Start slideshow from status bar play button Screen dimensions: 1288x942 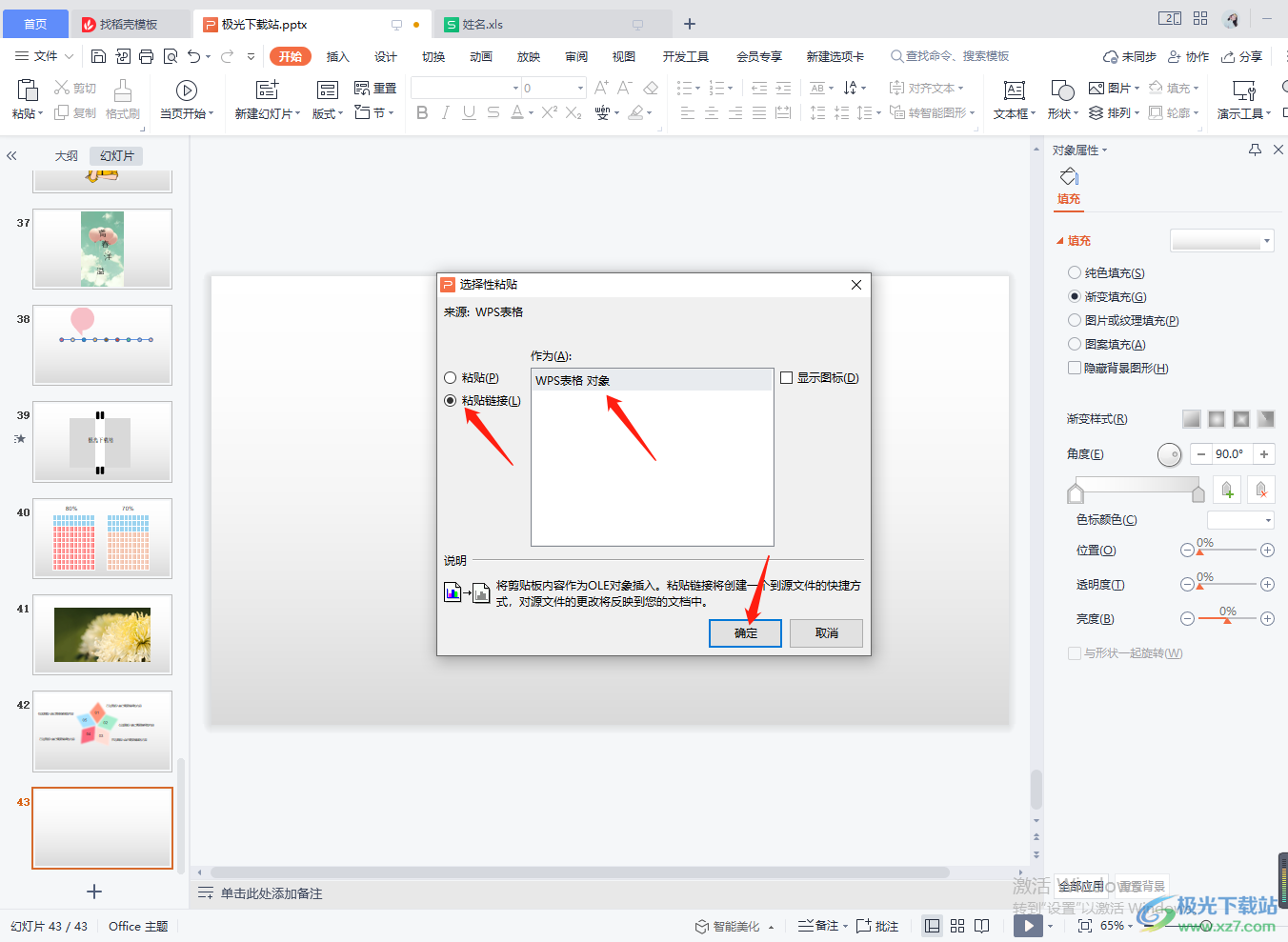[1028, 926]
